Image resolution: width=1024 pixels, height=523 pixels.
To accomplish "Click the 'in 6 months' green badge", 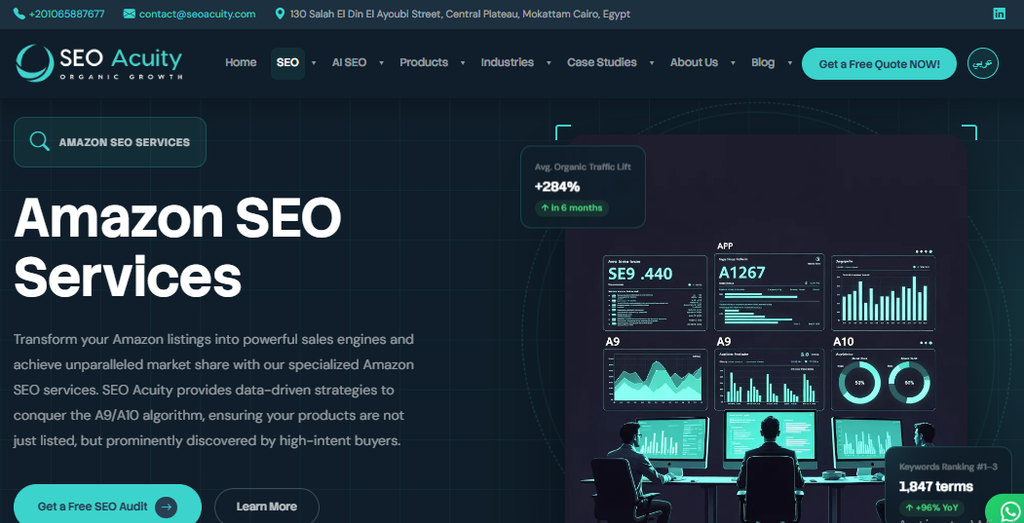I will tap(571, 208).
